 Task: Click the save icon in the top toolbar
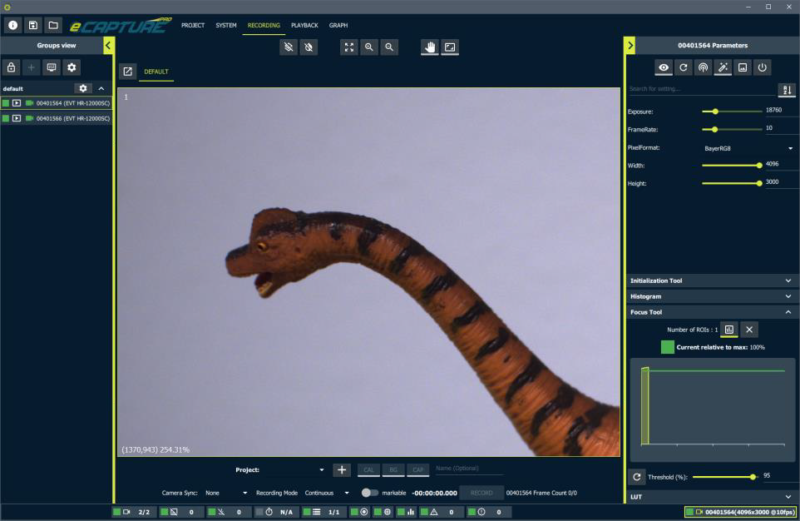coord(33,25)
